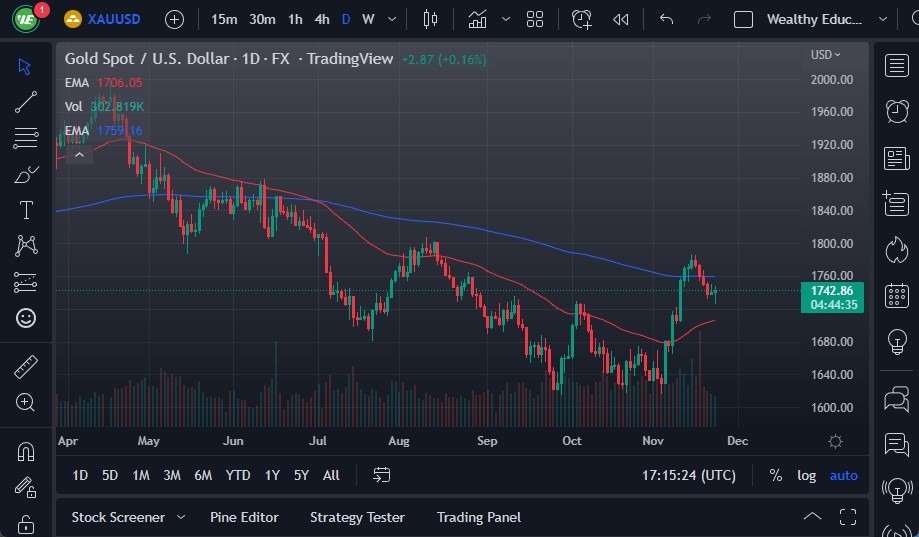Toggle the log scale option
Image resolution: width=919 pixels, height=537 pixels.
coord(806,475)
